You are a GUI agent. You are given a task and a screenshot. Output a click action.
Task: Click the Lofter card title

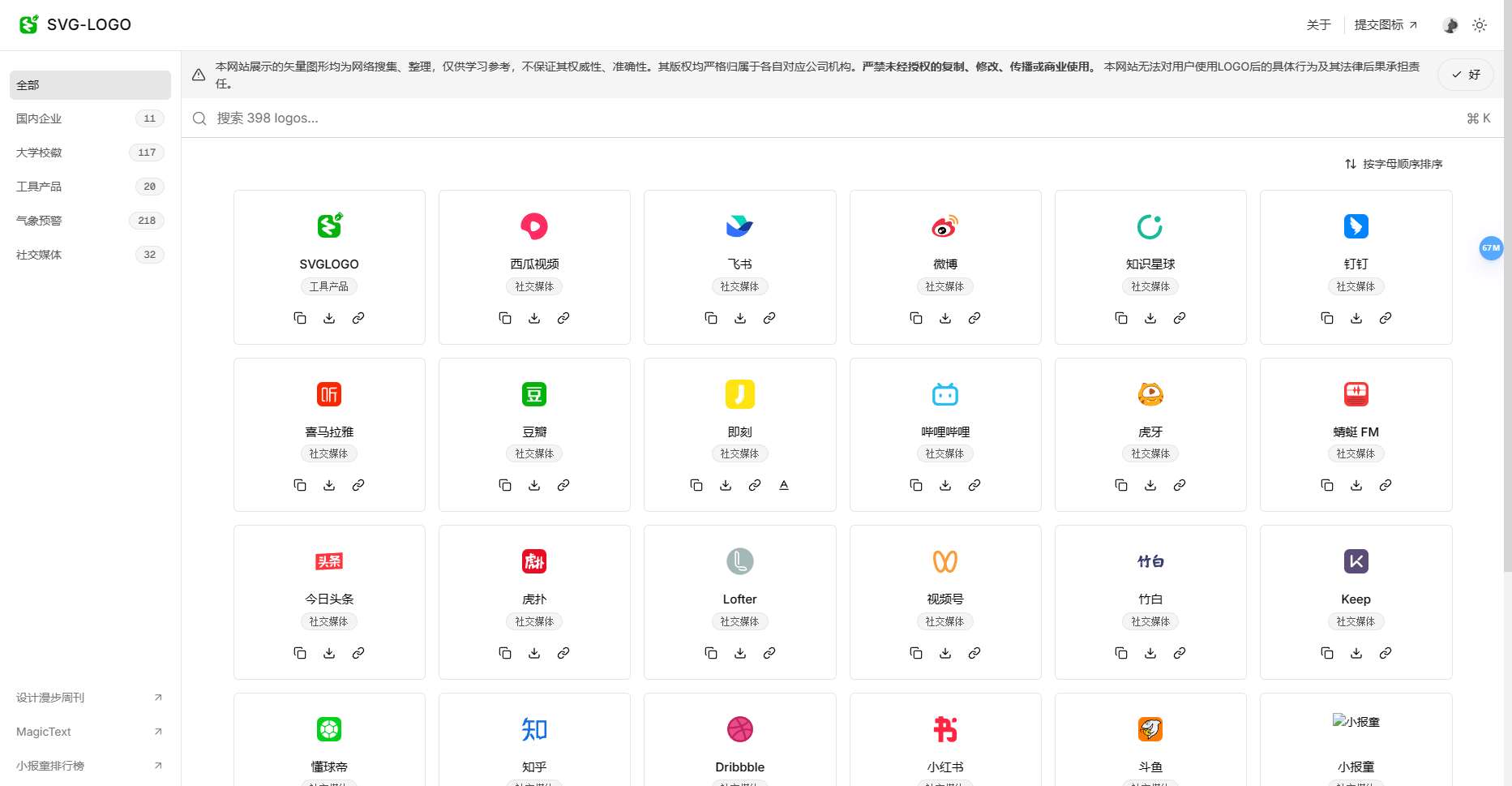740,599
